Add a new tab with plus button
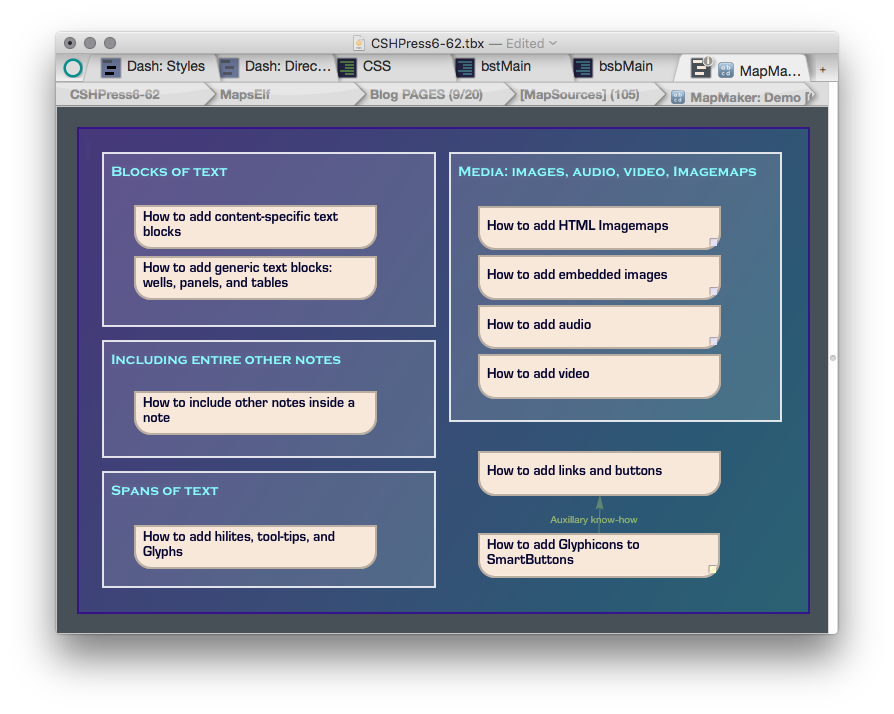Screen dimensions: 894x714 click(823, 70)
